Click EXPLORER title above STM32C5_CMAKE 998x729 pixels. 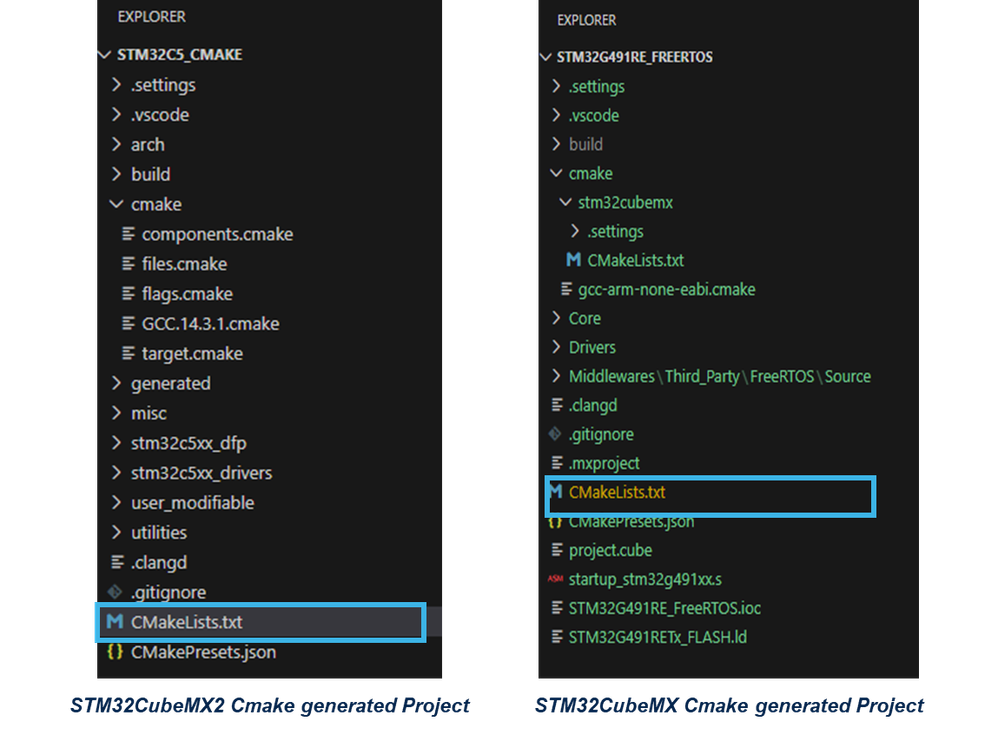coord(151,17)
